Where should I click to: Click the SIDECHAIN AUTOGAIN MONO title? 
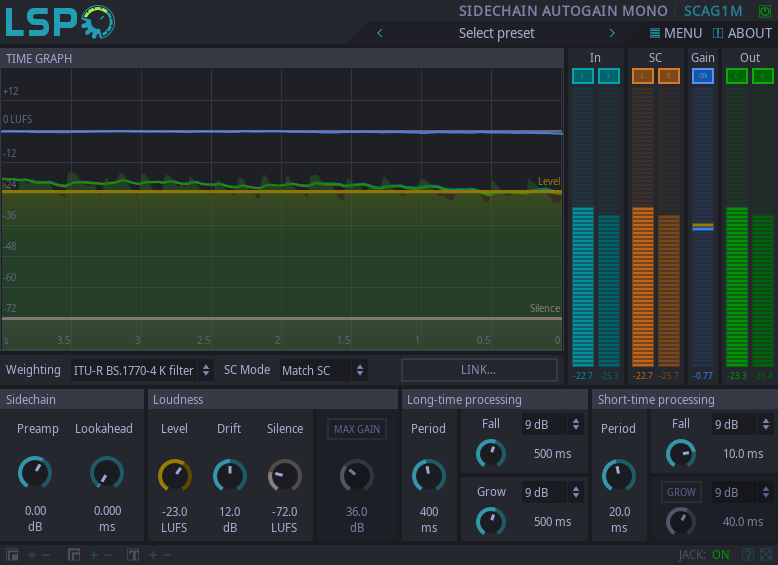click(x=563, y=11)
